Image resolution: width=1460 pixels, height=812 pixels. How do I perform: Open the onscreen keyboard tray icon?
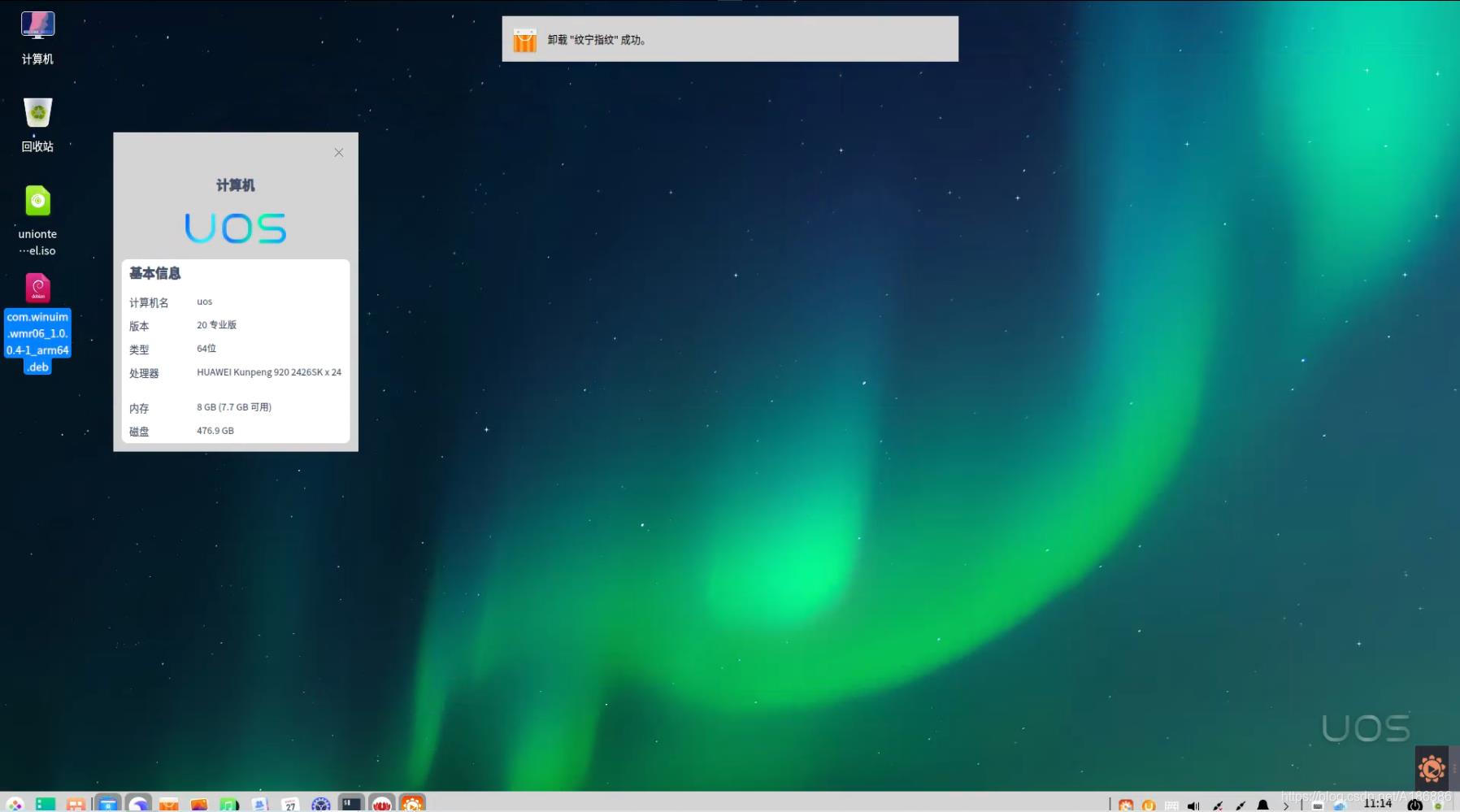point(1318,806)
